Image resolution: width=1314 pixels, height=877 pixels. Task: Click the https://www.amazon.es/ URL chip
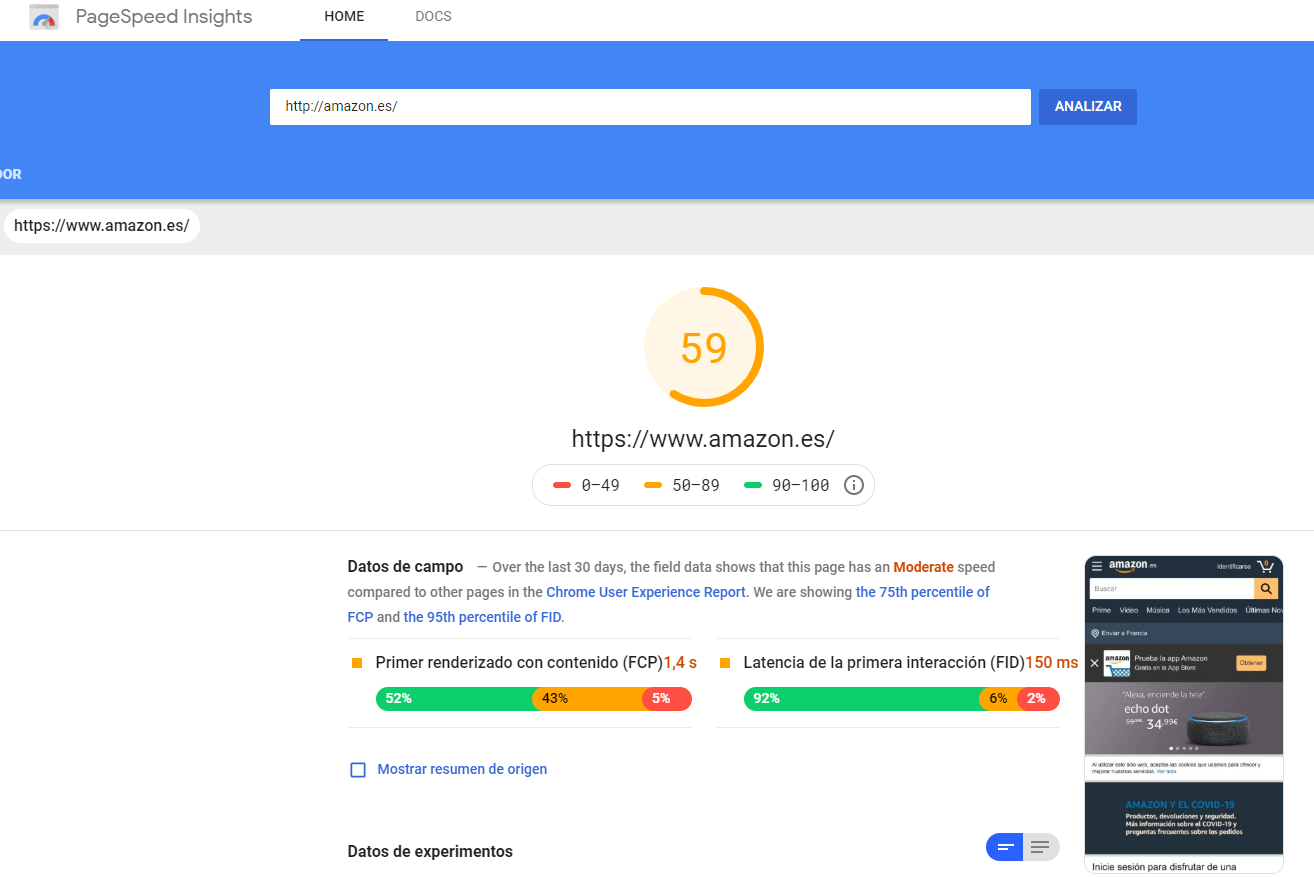101,225
